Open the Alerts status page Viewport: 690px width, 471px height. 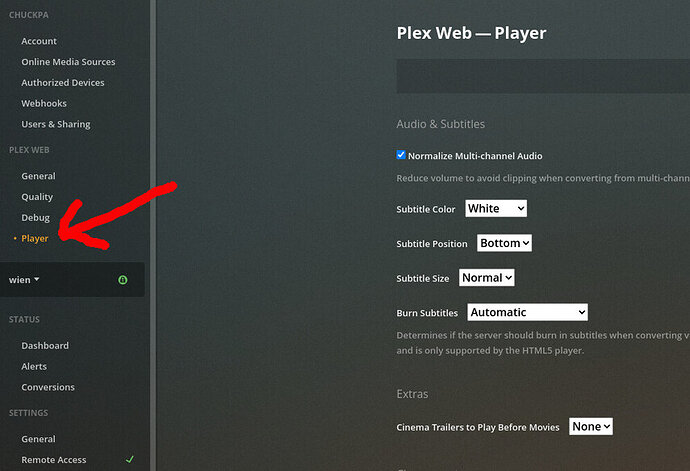(34, 366)
